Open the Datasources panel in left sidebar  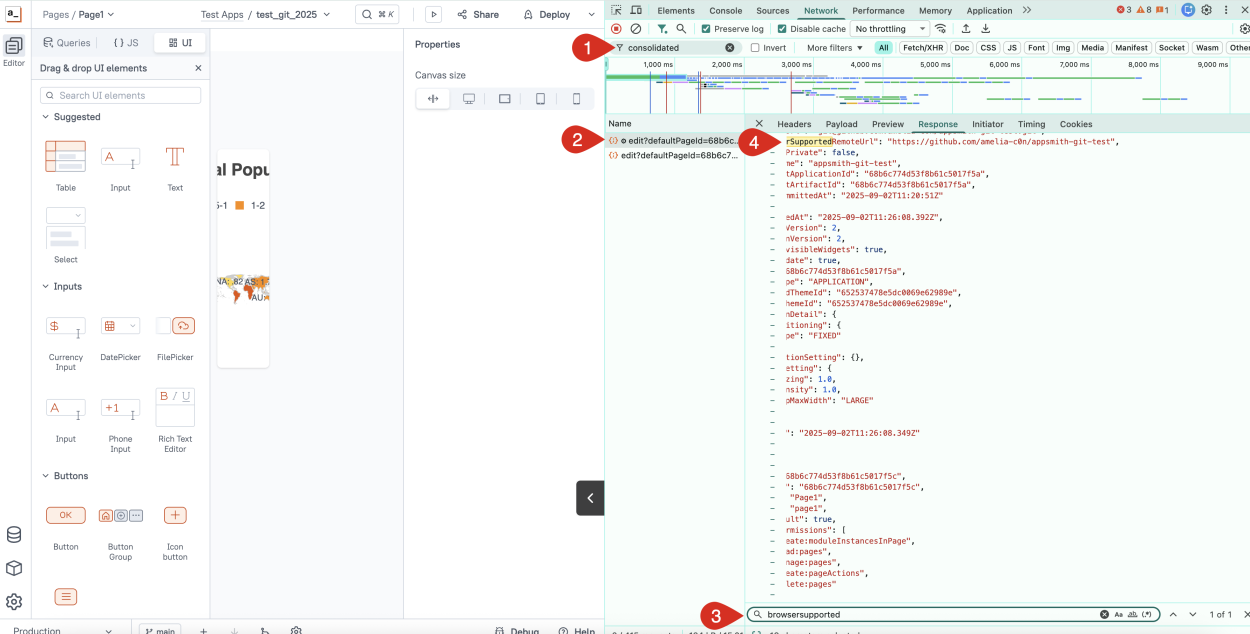click(x=14, y=534)
